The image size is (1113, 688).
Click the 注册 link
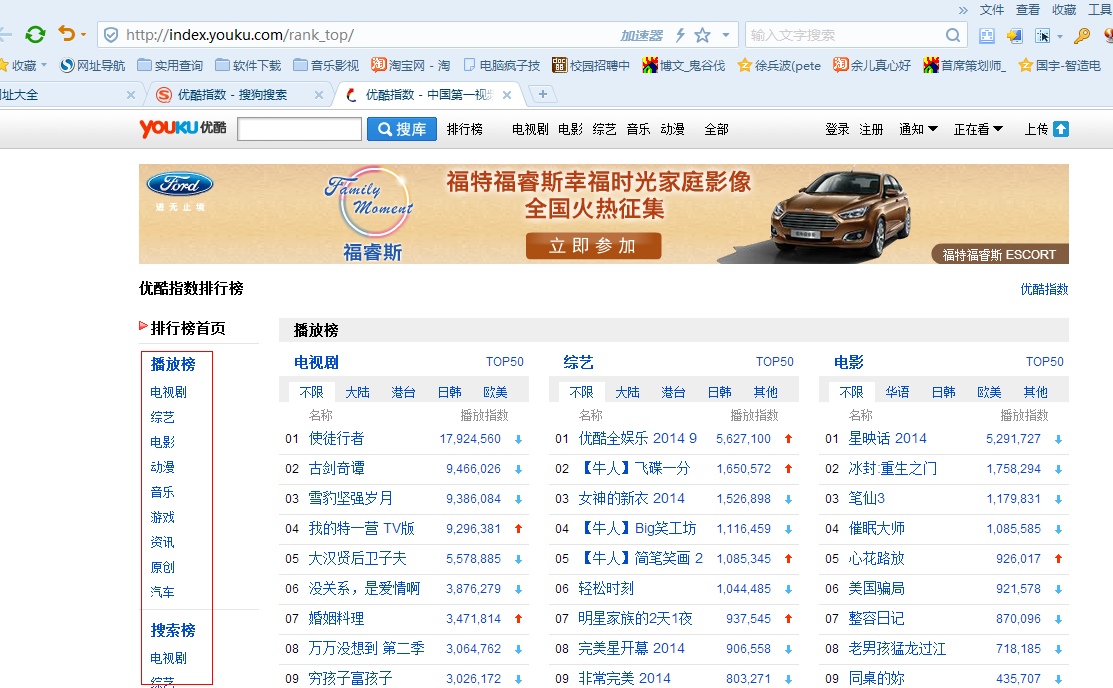pos(871,129)
